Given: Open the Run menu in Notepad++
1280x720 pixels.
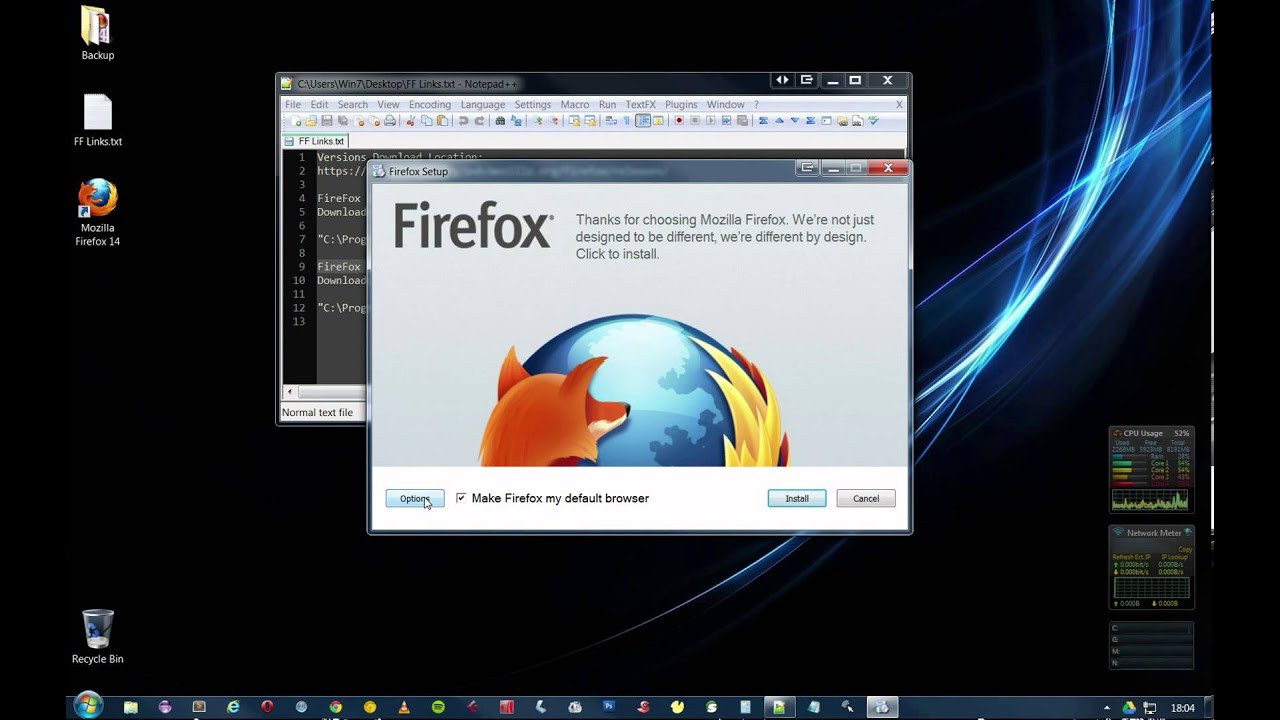Looking at the screenshot, I should [607, 104].
